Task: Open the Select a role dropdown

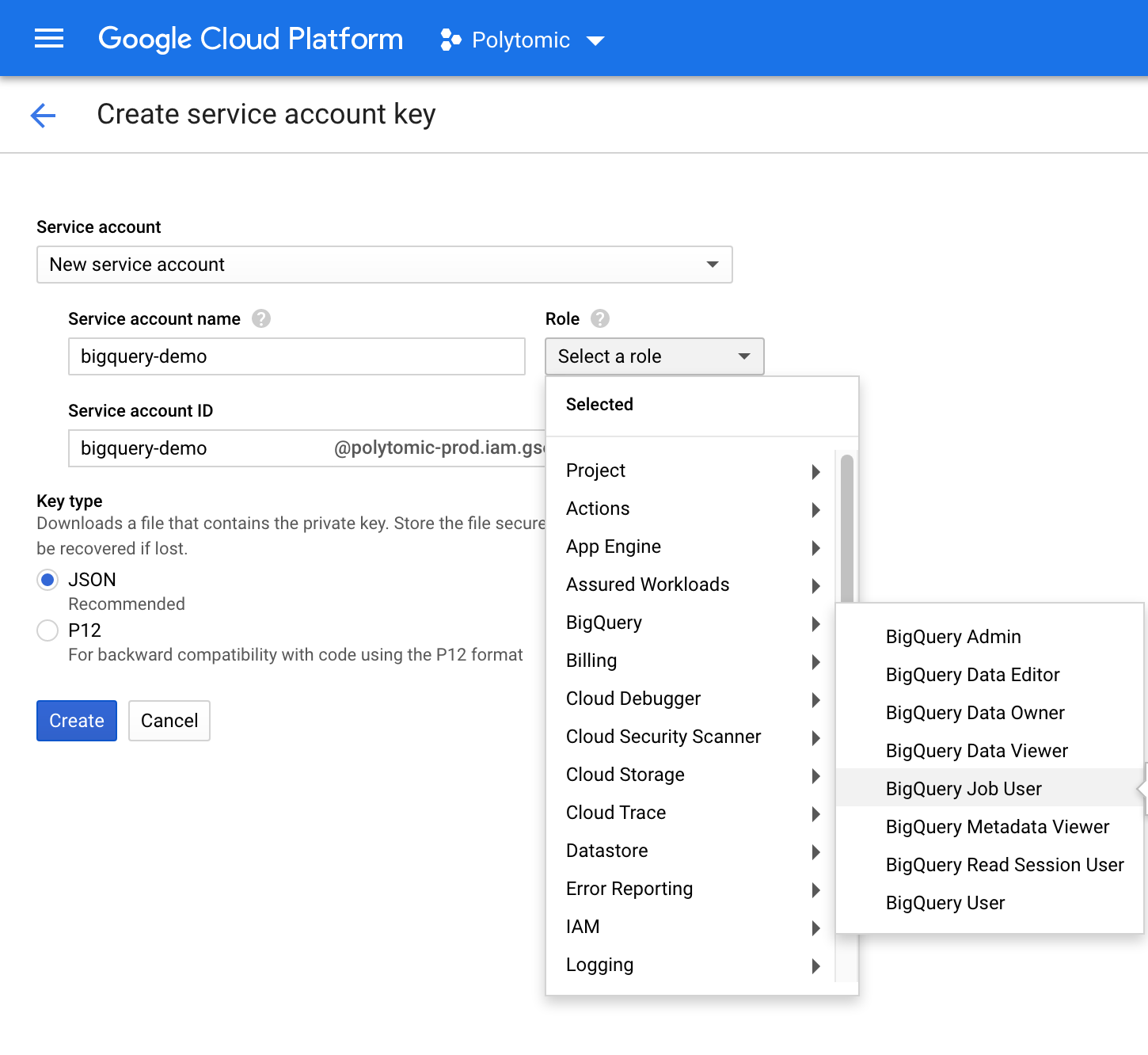Action: [654, 356]
